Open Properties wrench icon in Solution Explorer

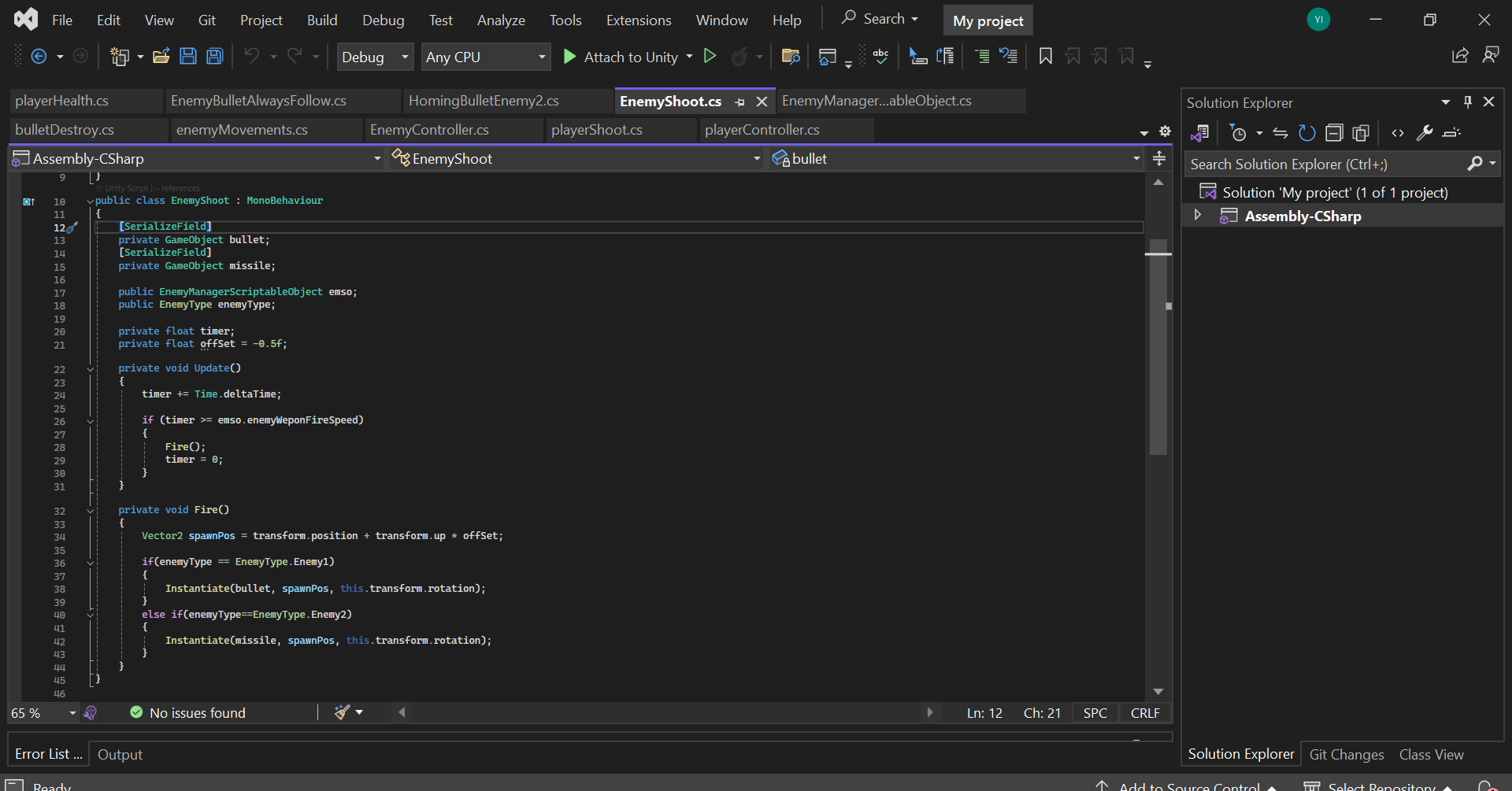pyautogui.click(x=1425, y=133)
